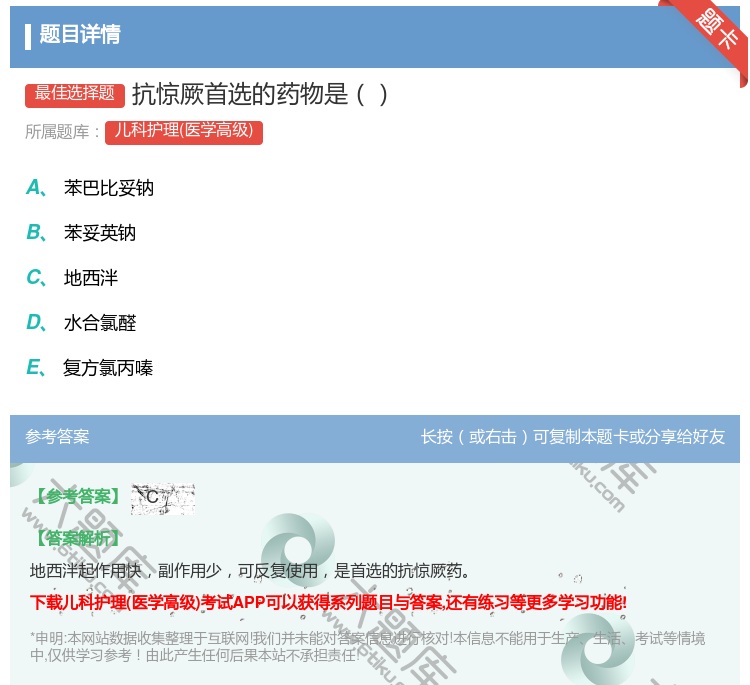This screenshot has width=750, height=685.
Task: Select option D 水合氯醛
Action: tap(81, 323)
